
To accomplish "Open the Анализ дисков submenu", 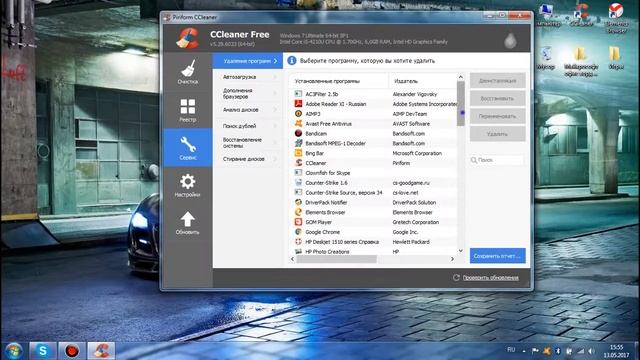I will coord(248,110).
